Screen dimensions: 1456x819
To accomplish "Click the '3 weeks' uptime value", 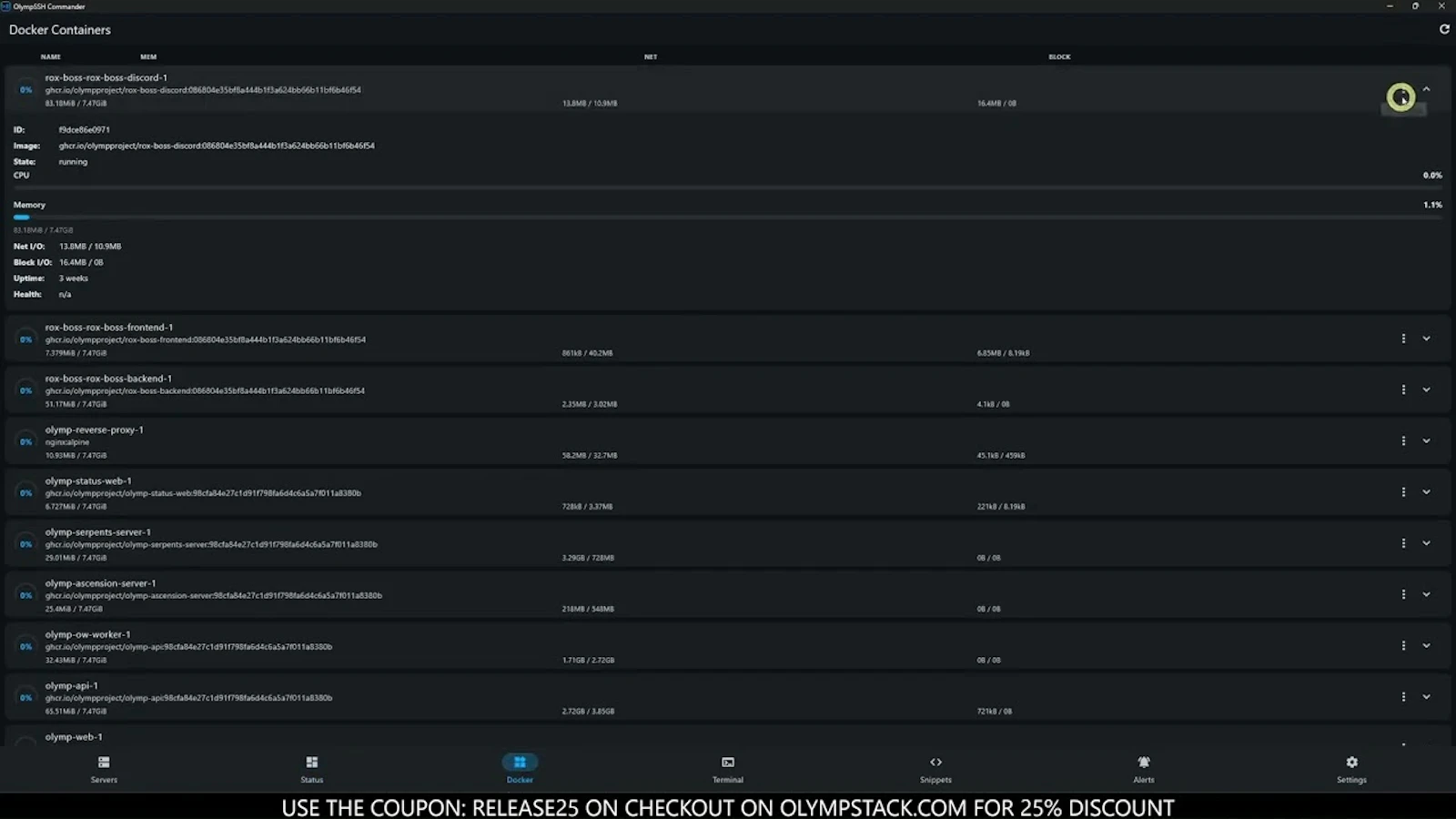I will tap(74, 278).
